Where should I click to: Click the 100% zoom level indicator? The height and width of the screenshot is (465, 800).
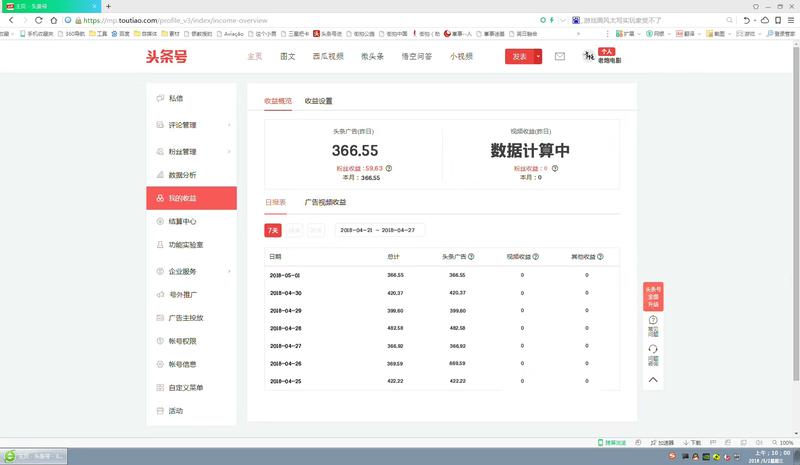[783, 443]
